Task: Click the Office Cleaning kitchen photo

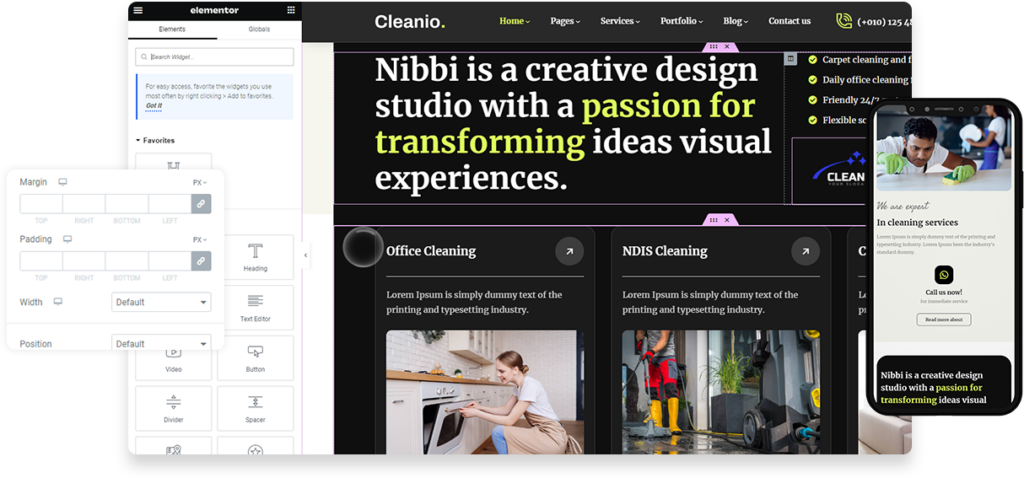Action: 485,392
